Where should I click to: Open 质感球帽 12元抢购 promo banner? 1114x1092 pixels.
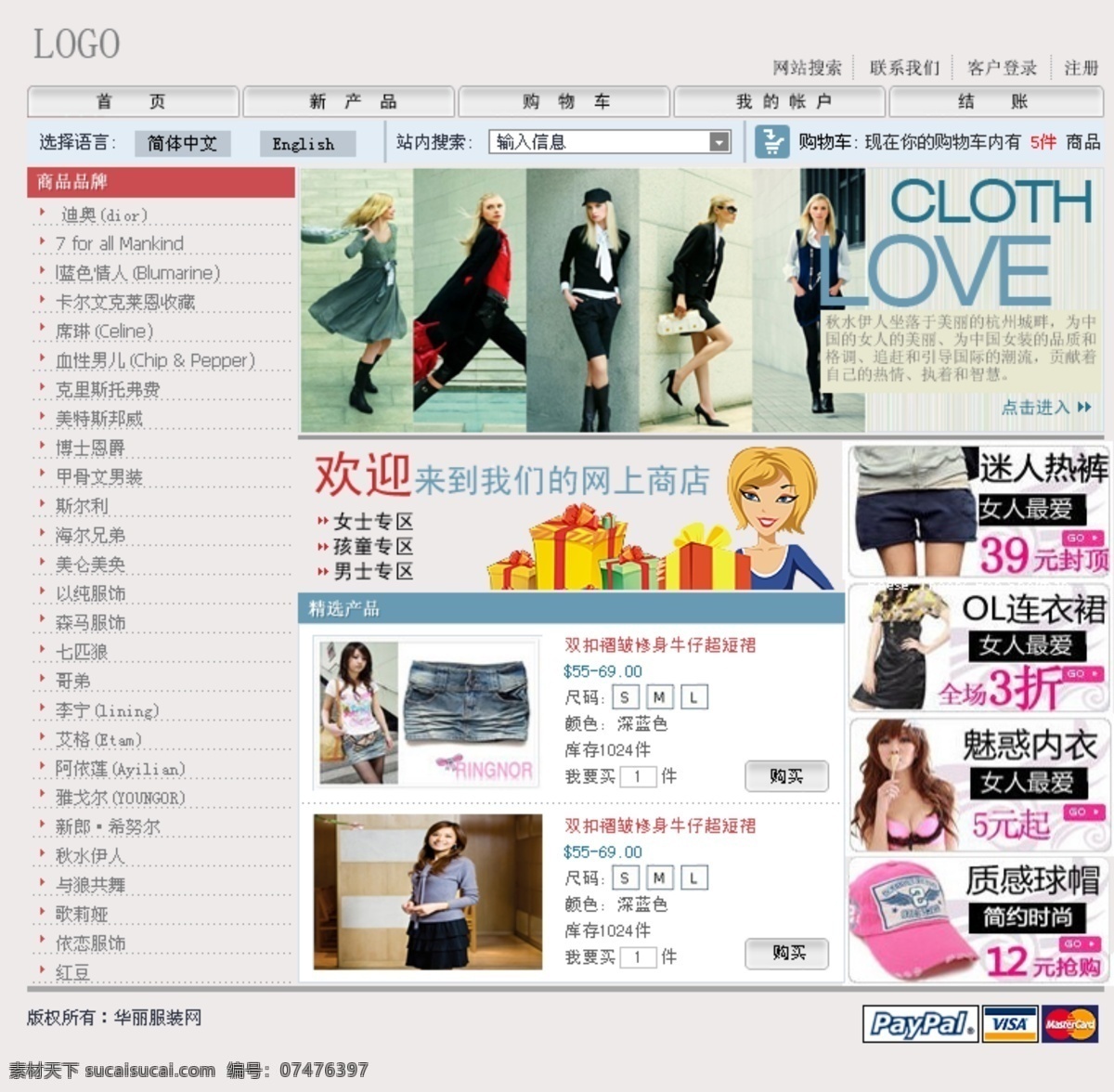coord(979,920)
